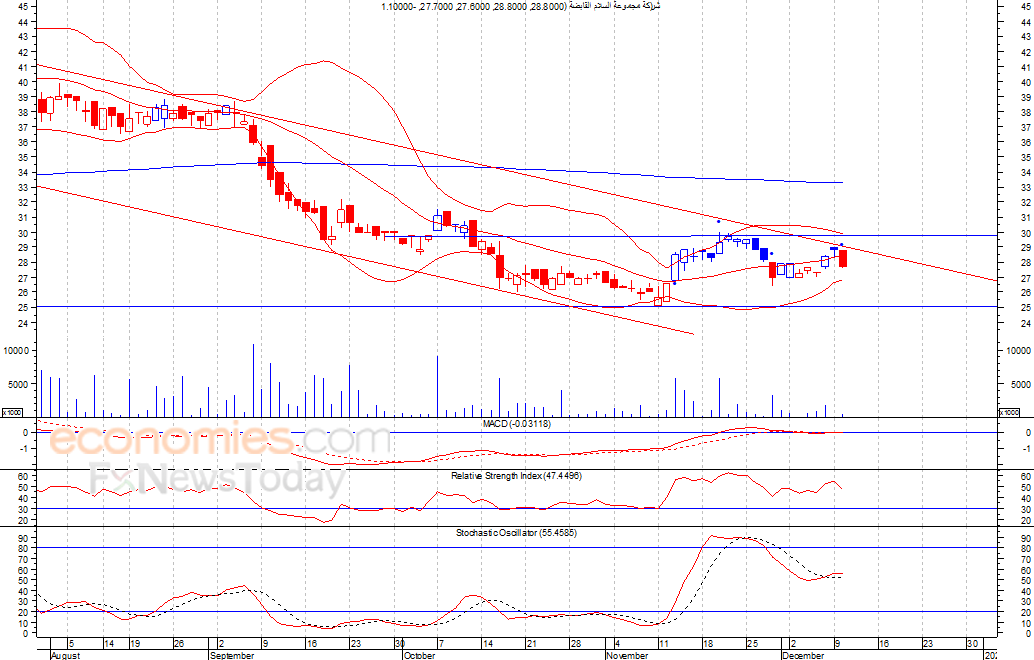
Task: Click the x1000 volume scale box on left
Action: coord(12,412)
